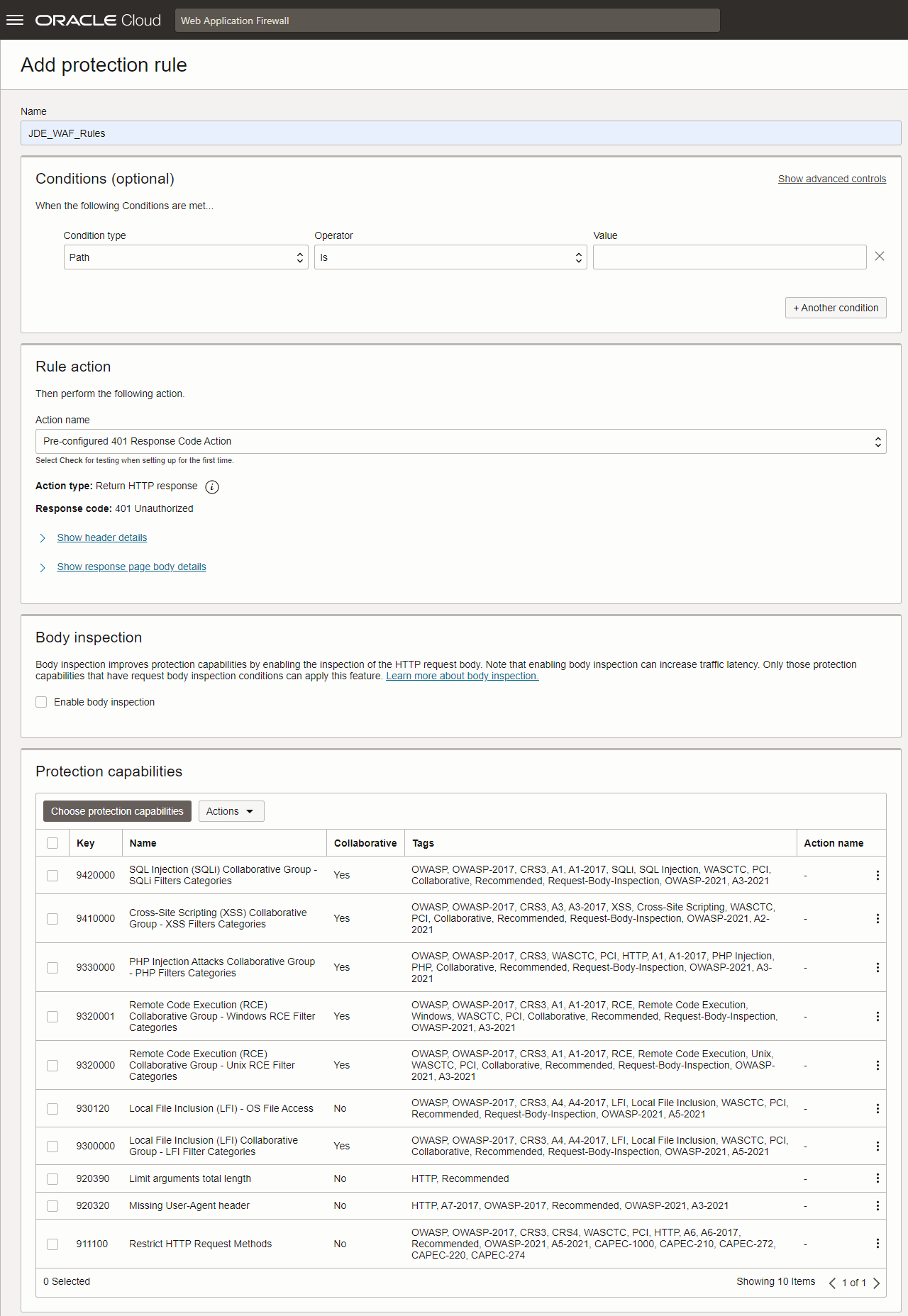Select Cross-Site Scripting row checkbox

coord(52,919)
